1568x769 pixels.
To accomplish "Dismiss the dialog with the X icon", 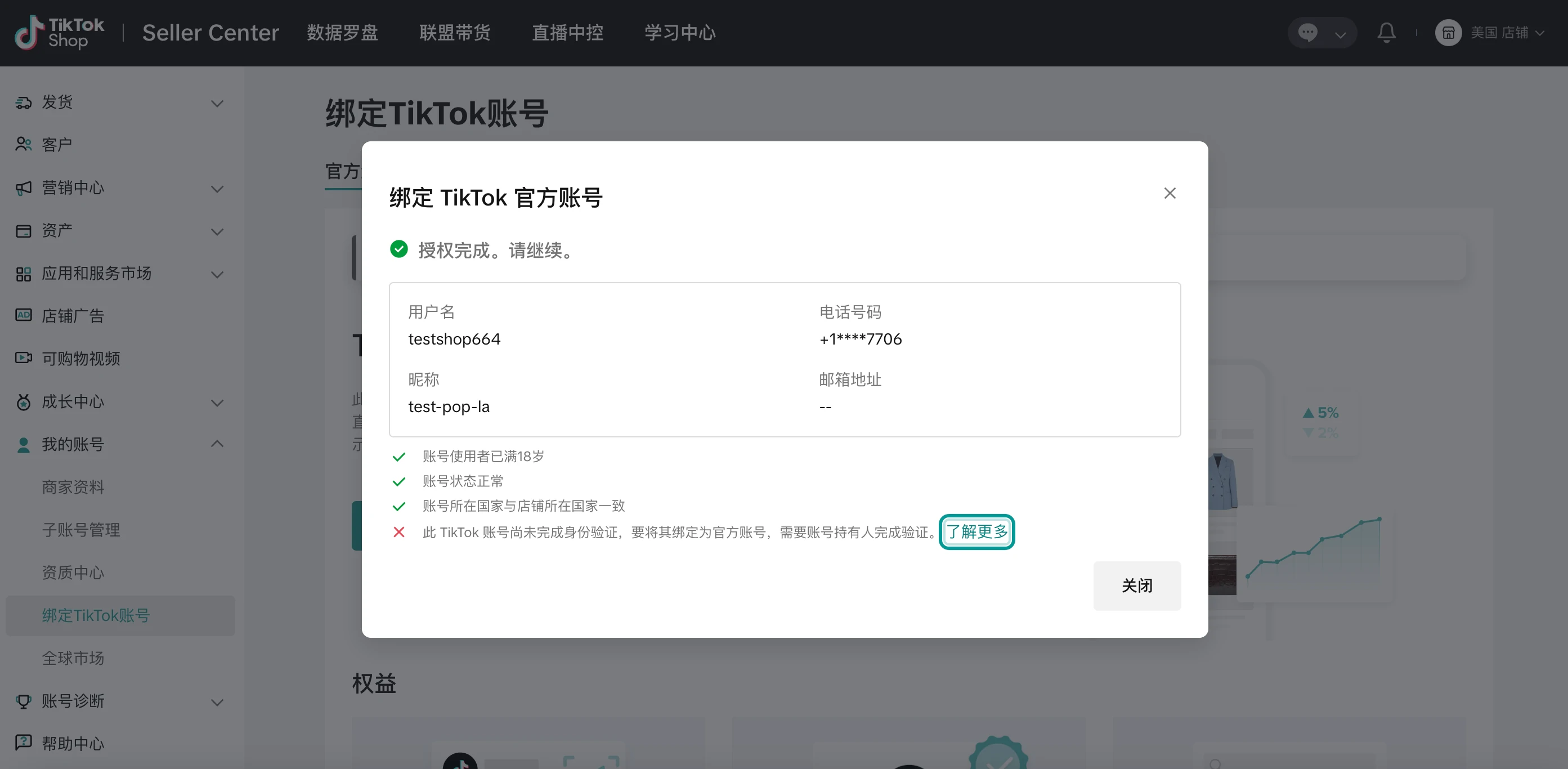I will (x=1170, y=193).
